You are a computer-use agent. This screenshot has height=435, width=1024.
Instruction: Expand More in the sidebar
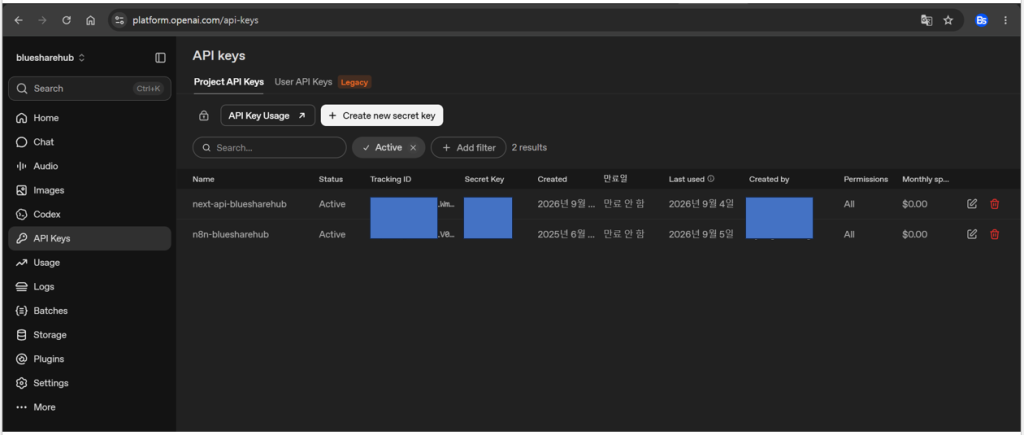pyautogui.click(x=89, y=407)
